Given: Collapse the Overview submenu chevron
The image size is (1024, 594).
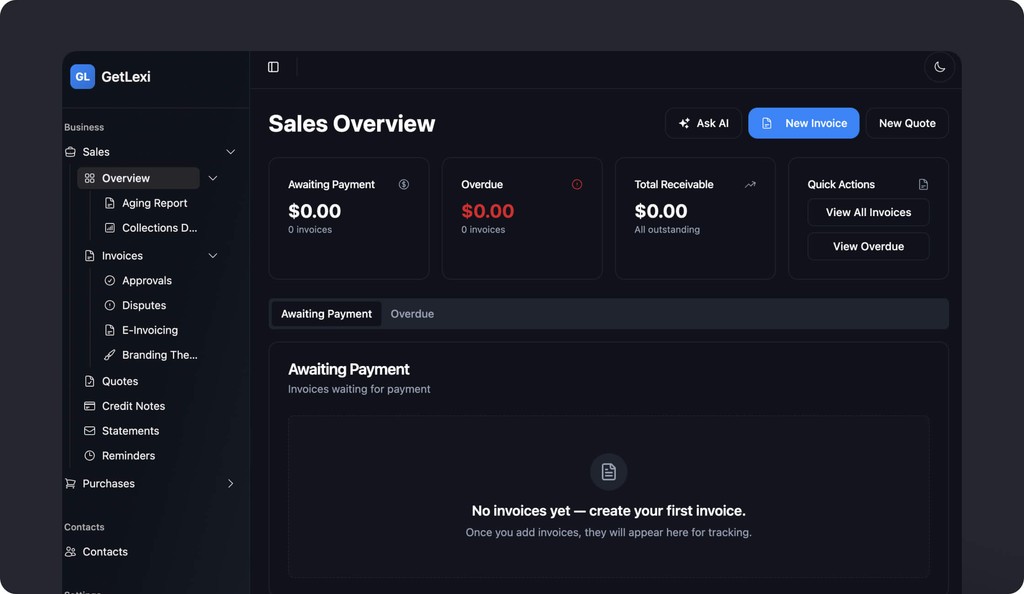Looking at the screenshot, I should (213, 178).
